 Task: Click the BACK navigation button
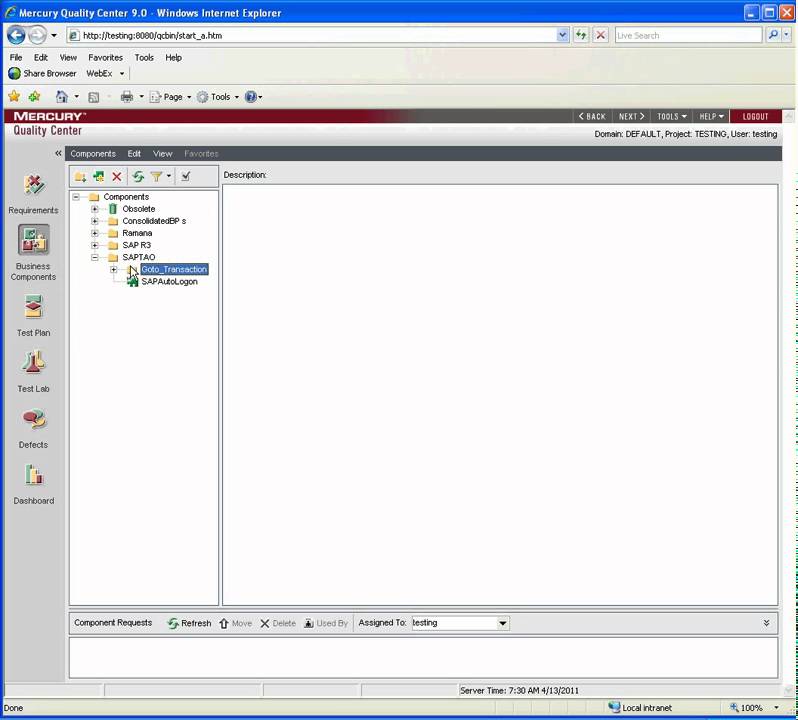click(592, 117)
